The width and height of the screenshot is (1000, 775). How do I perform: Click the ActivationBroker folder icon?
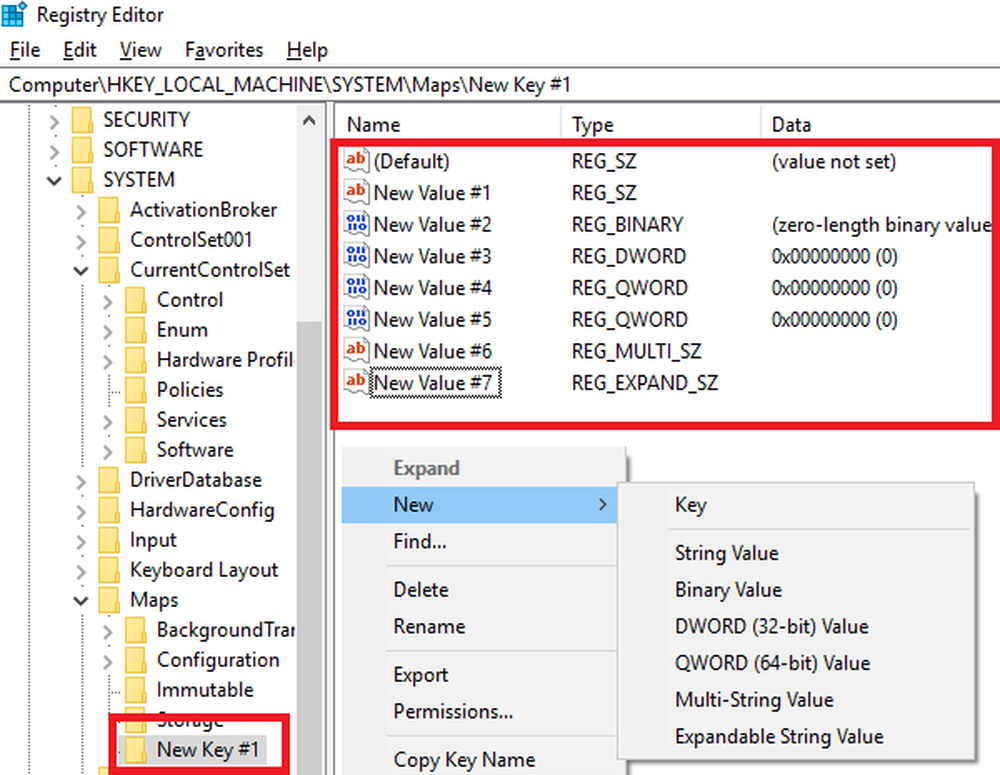point(109,209)
